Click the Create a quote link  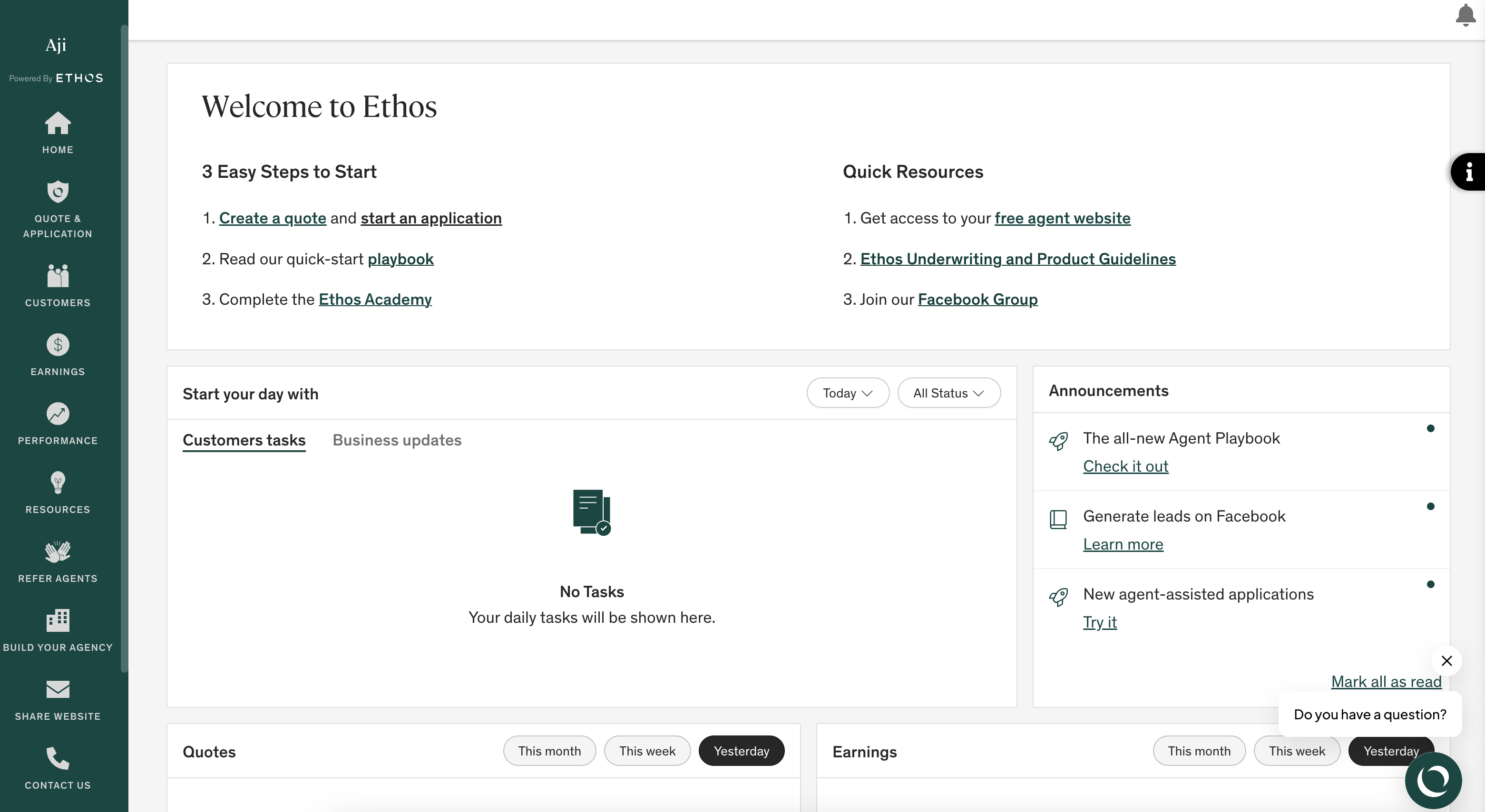click(273, 218)
